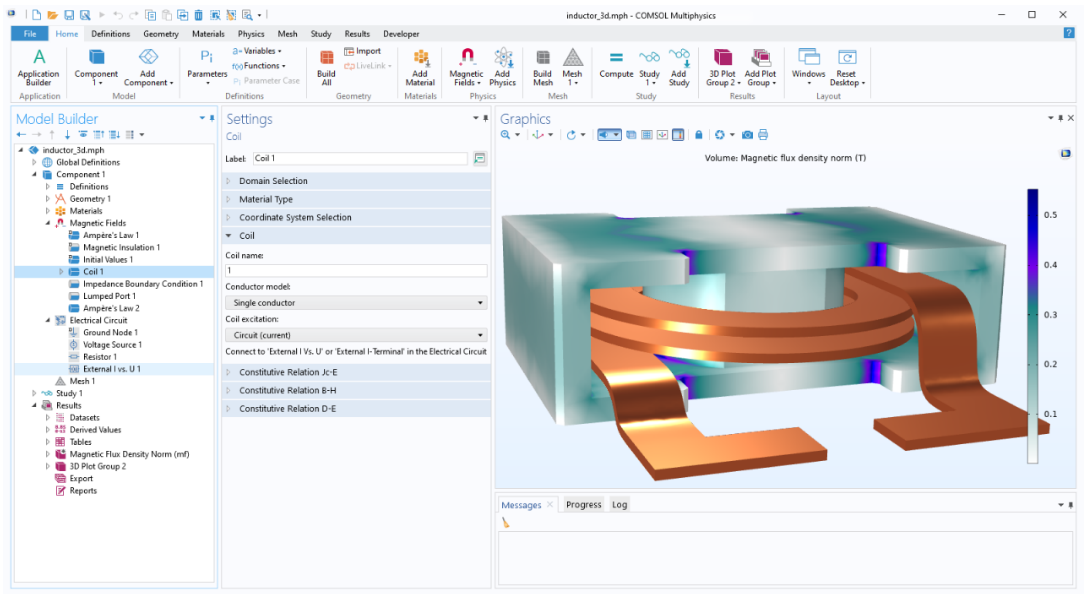This screenshot has width=1086, height=594.
Task: Save the model with the floppy disk icon
Action: (x=69, y=15)
